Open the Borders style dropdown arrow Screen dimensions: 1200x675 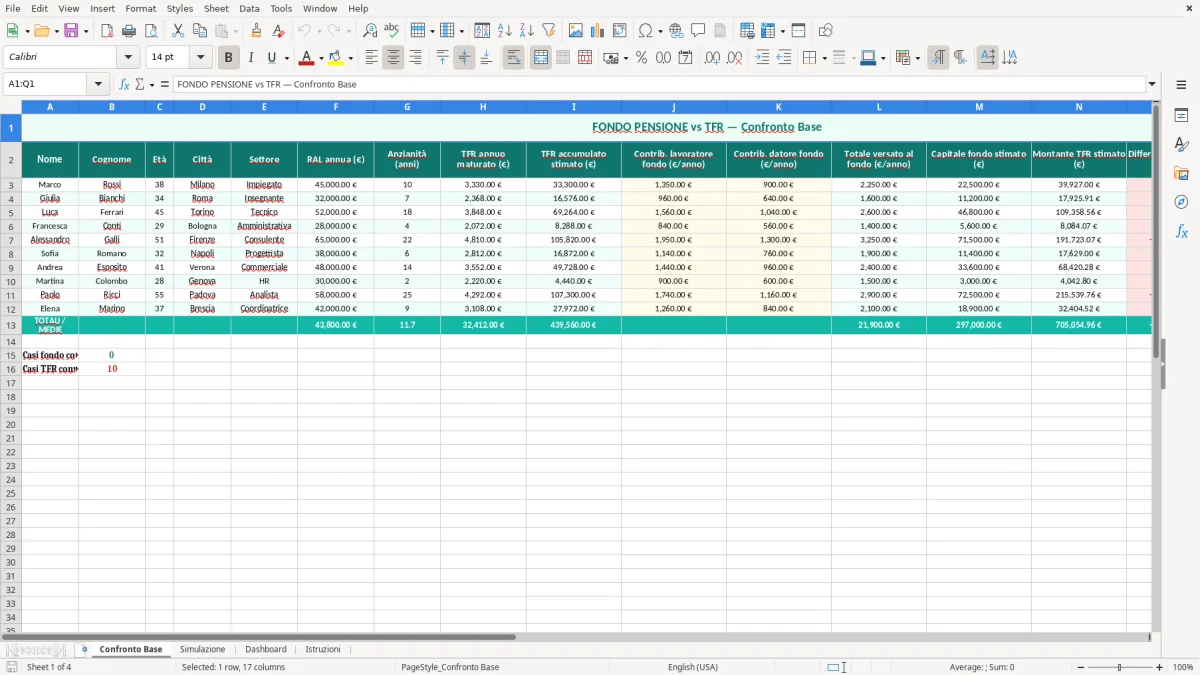[824, 58]
